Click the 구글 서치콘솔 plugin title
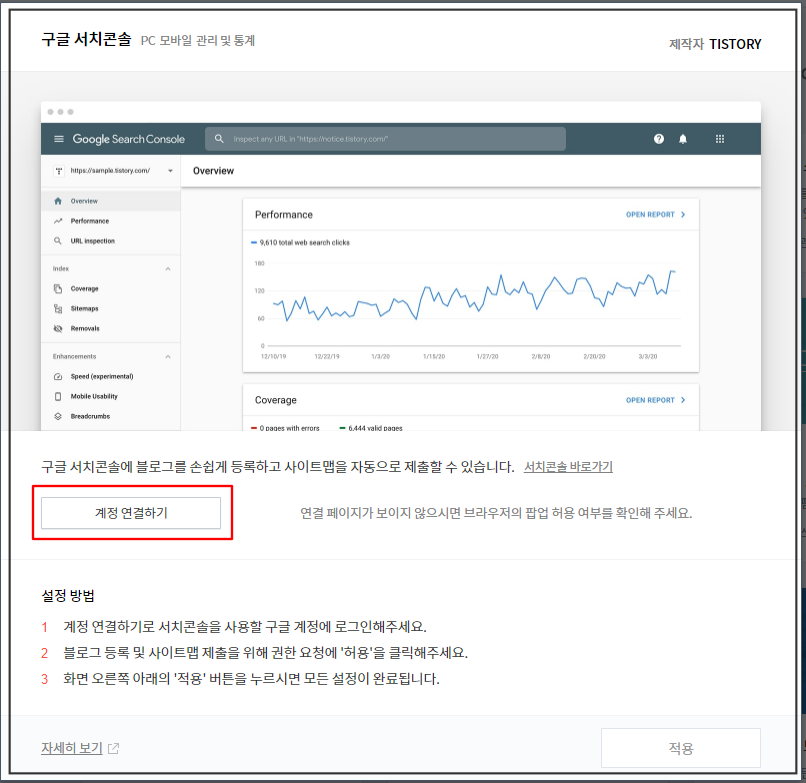This screenshot has width=806, height=783. (86, 40)
